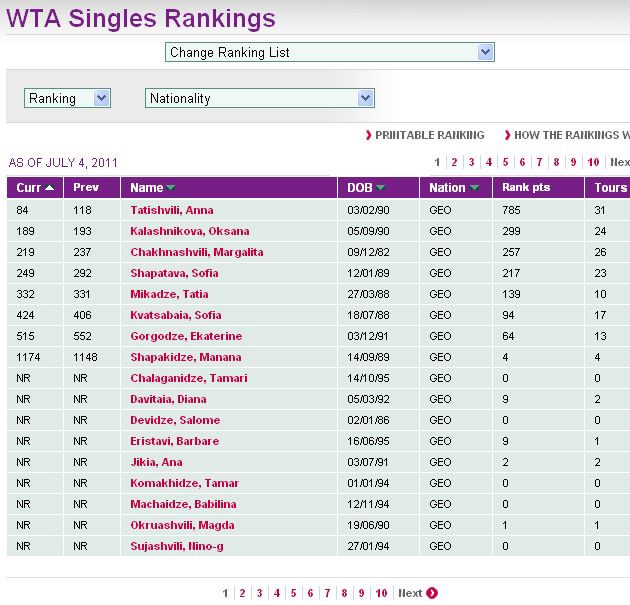630x605 pixels.
Task: Click Next text in bottom pagination
Action: tap(410, 593)
